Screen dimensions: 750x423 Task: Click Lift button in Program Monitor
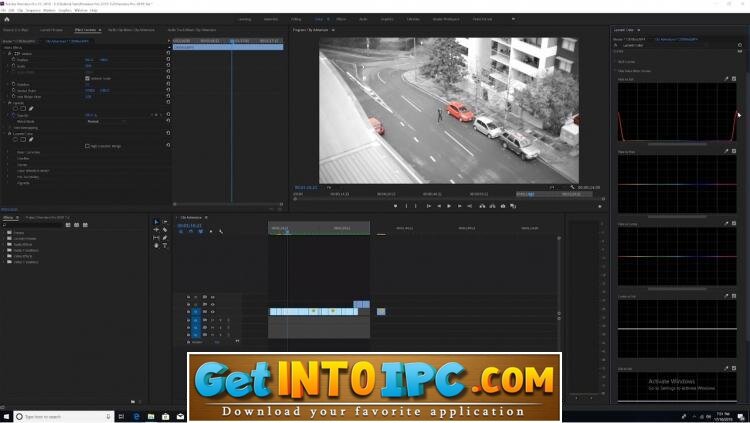tap(482, 206)
